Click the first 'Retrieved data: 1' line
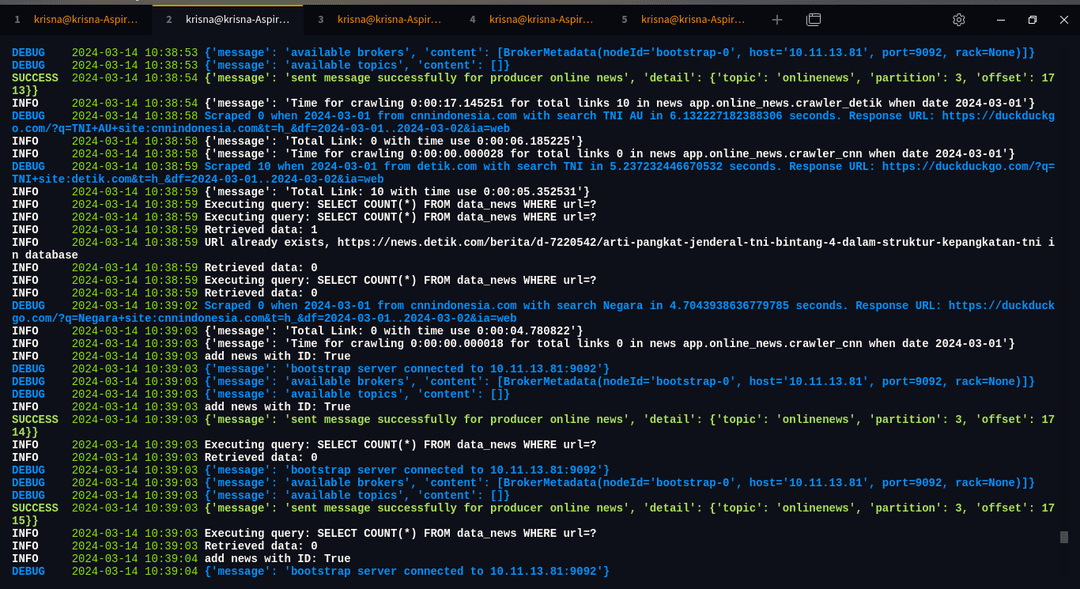The width and height of the screenshot is (1080, 589). pos(261,229)
